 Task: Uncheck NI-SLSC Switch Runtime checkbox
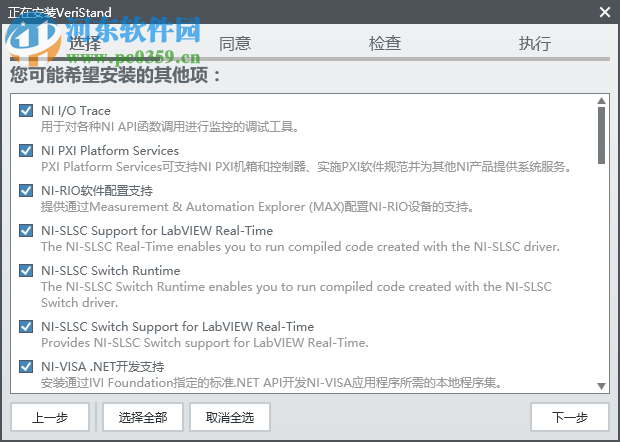point(26,270)
